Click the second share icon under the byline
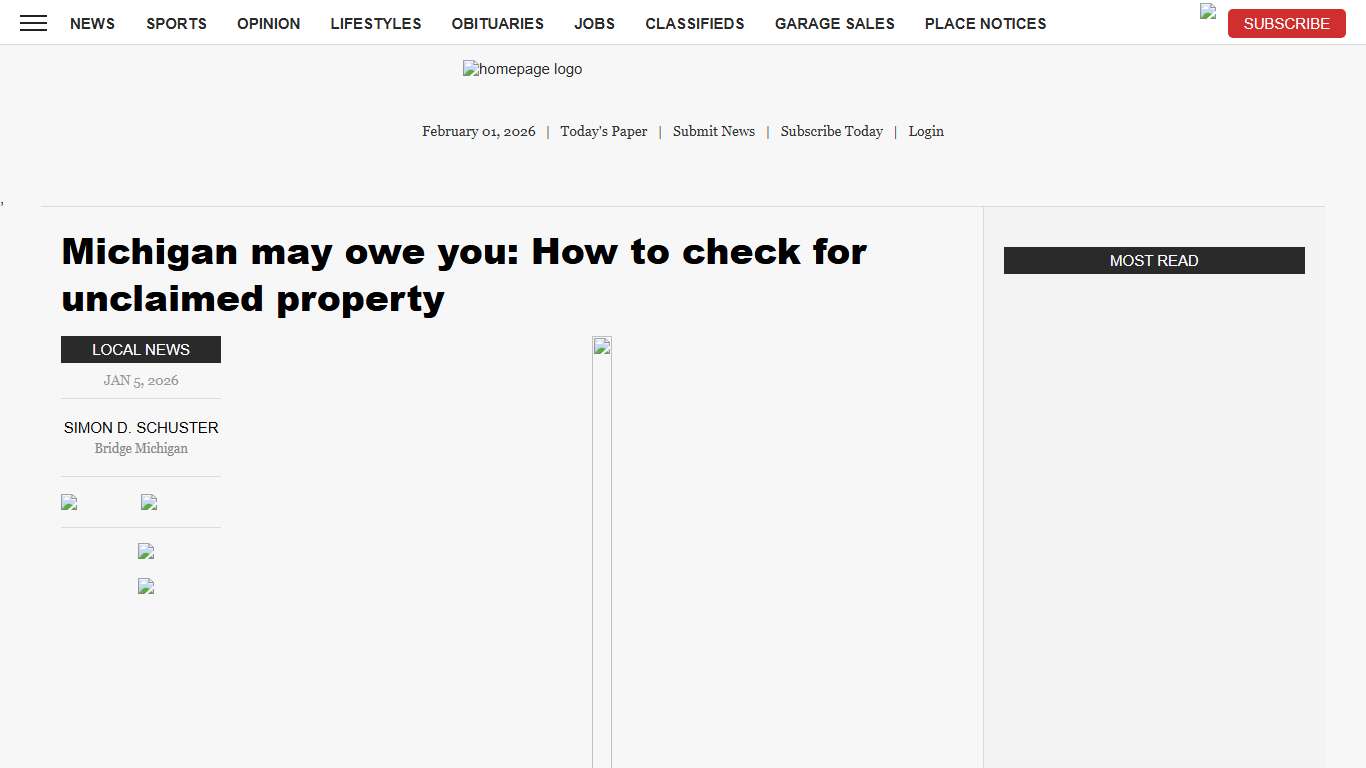The width and height of the screenshot is (1366, 768). coord(148,502)
